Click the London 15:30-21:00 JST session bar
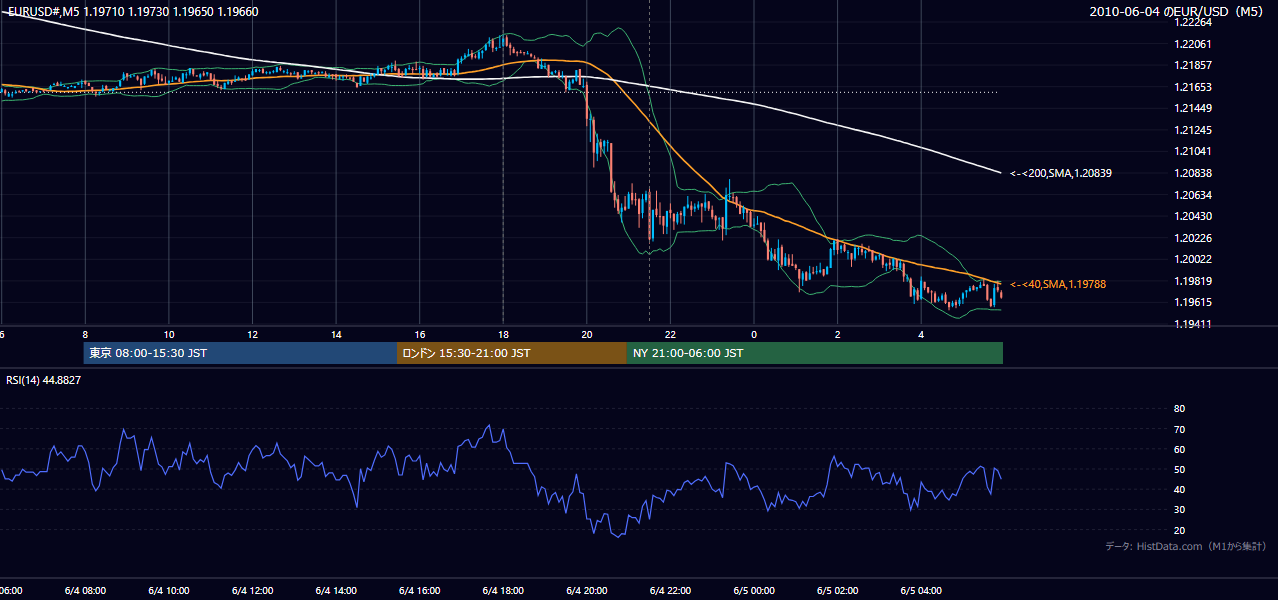This screenshot has height=600, width=1278. point(512,353)
